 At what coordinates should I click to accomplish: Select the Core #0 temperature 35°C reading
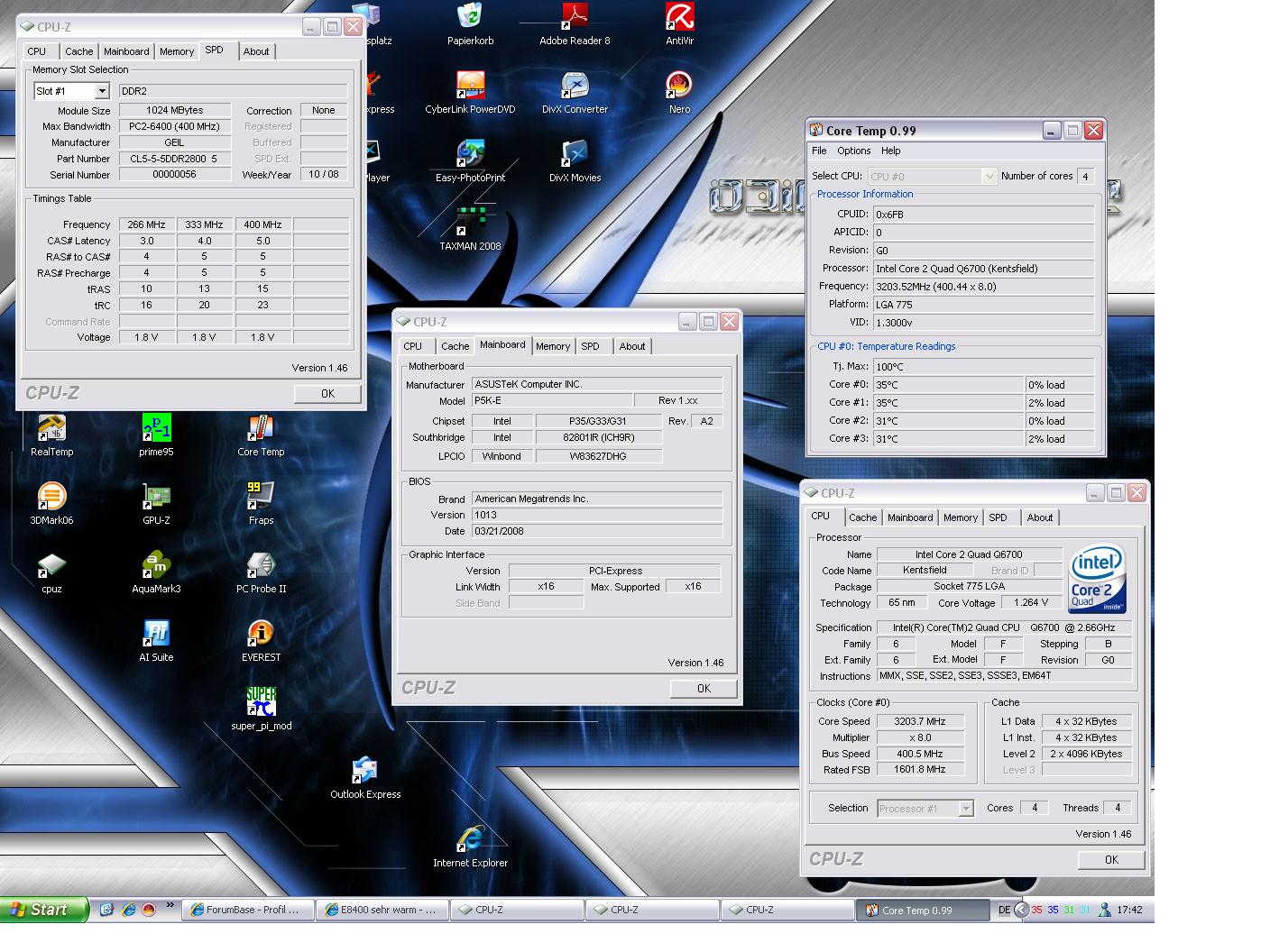[948, 385]
